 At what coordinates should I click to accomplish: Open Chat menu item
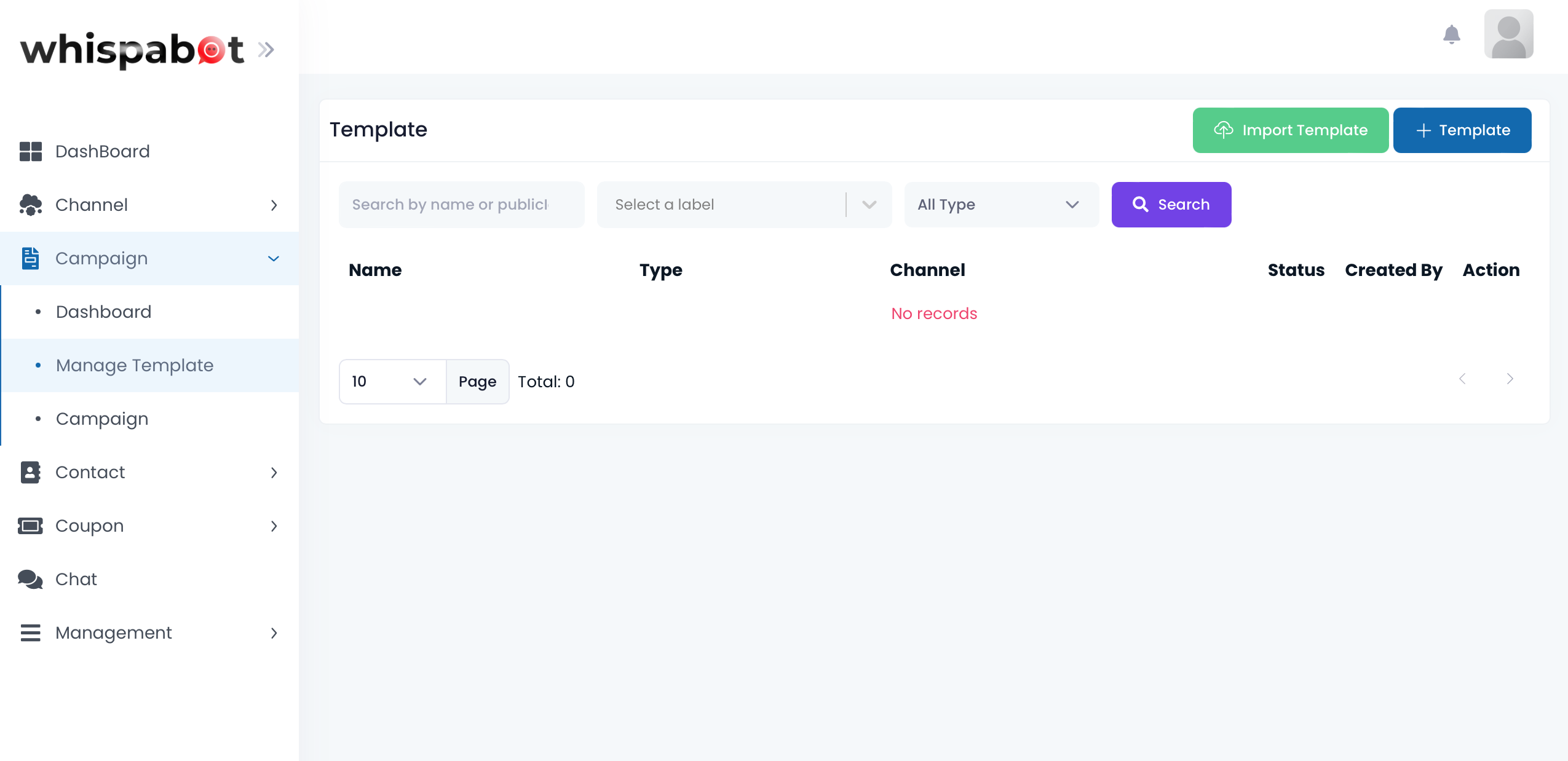pos(149,579)
